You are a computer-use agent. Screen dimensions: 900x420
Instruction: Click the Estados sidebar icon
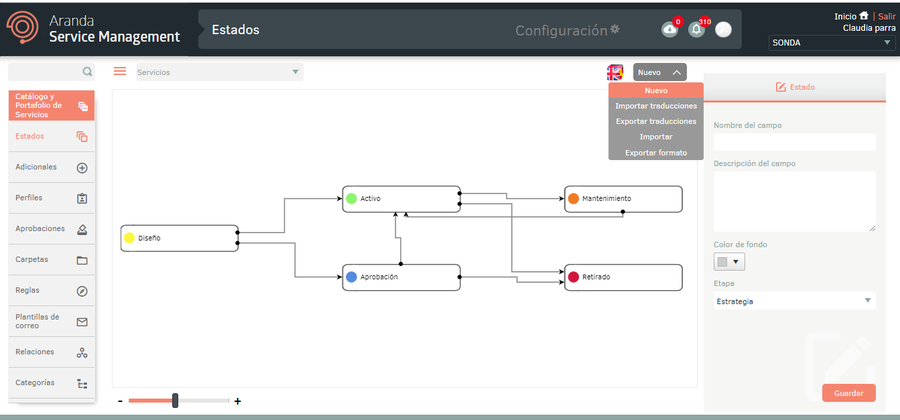point(82,137)
